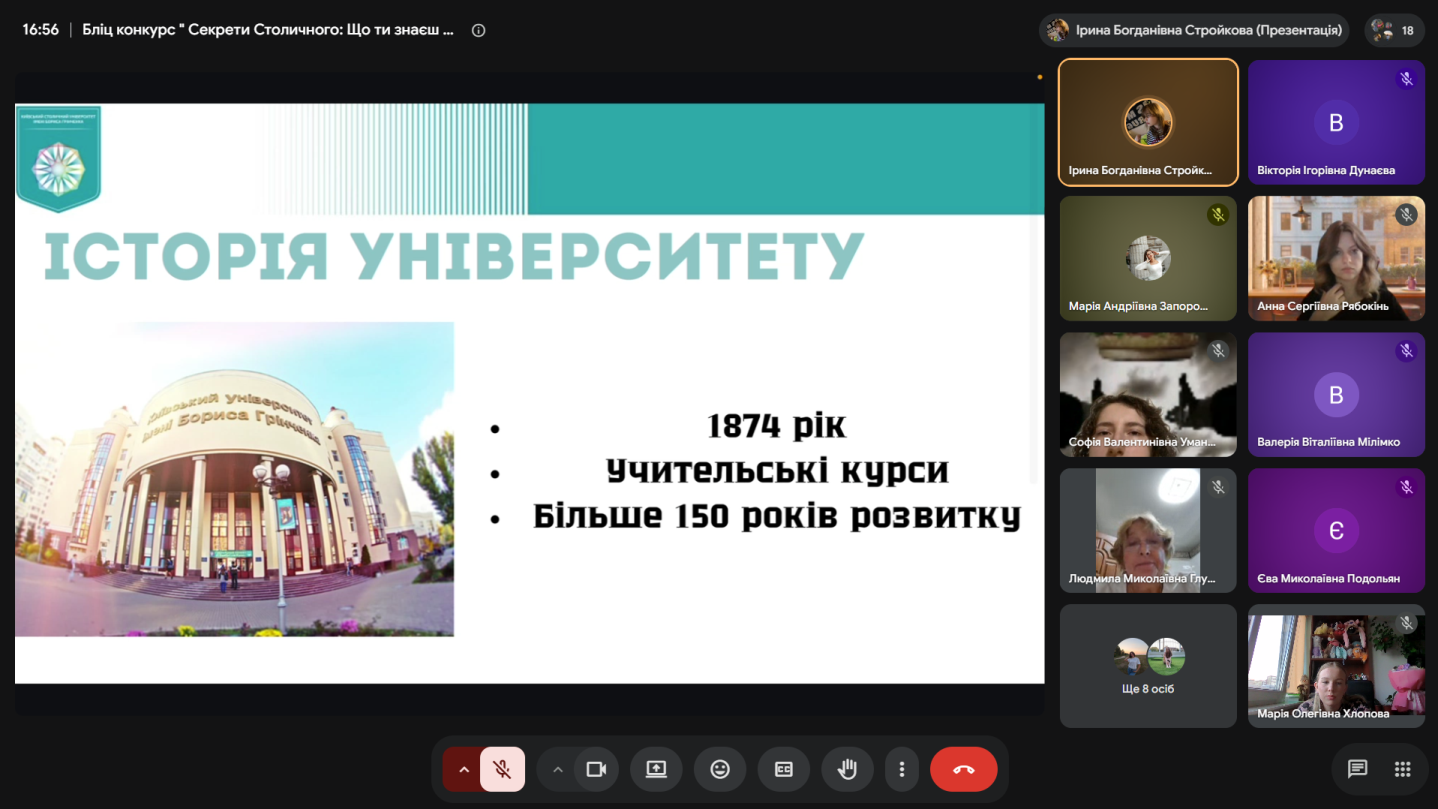
Task: Select Валерія Віталіївна Мілімко's tile
Action: (x=1336, y=394)
